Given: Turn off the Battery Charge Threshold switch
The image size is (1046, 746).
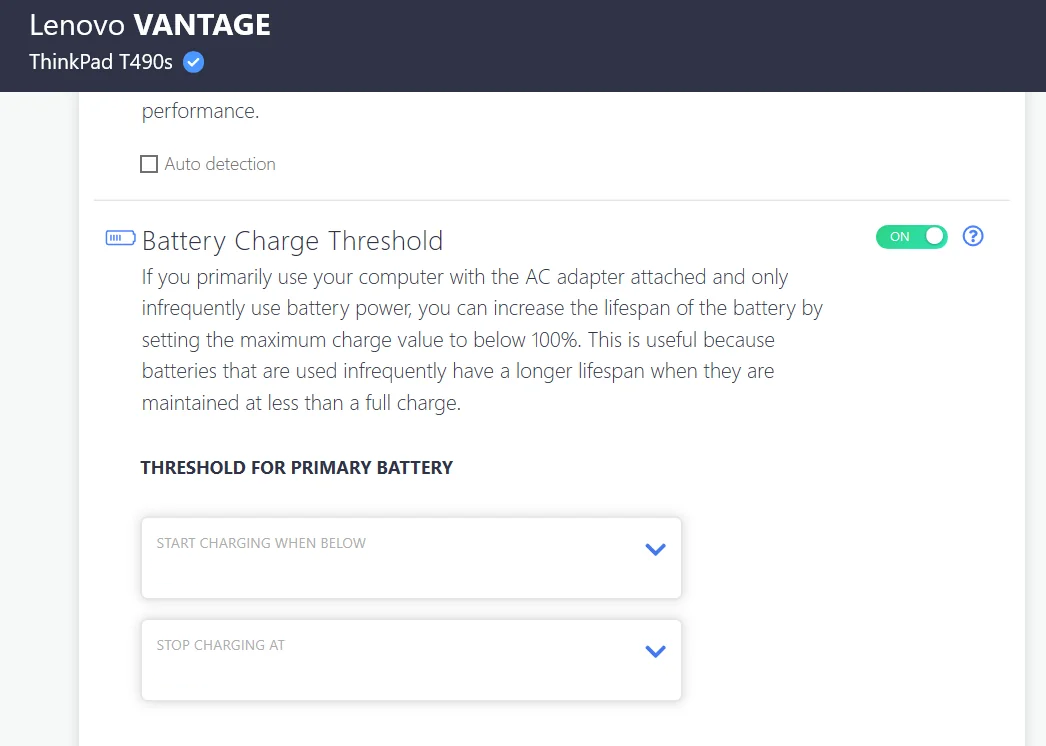Looking at the screenshot, I should (911, 237).
